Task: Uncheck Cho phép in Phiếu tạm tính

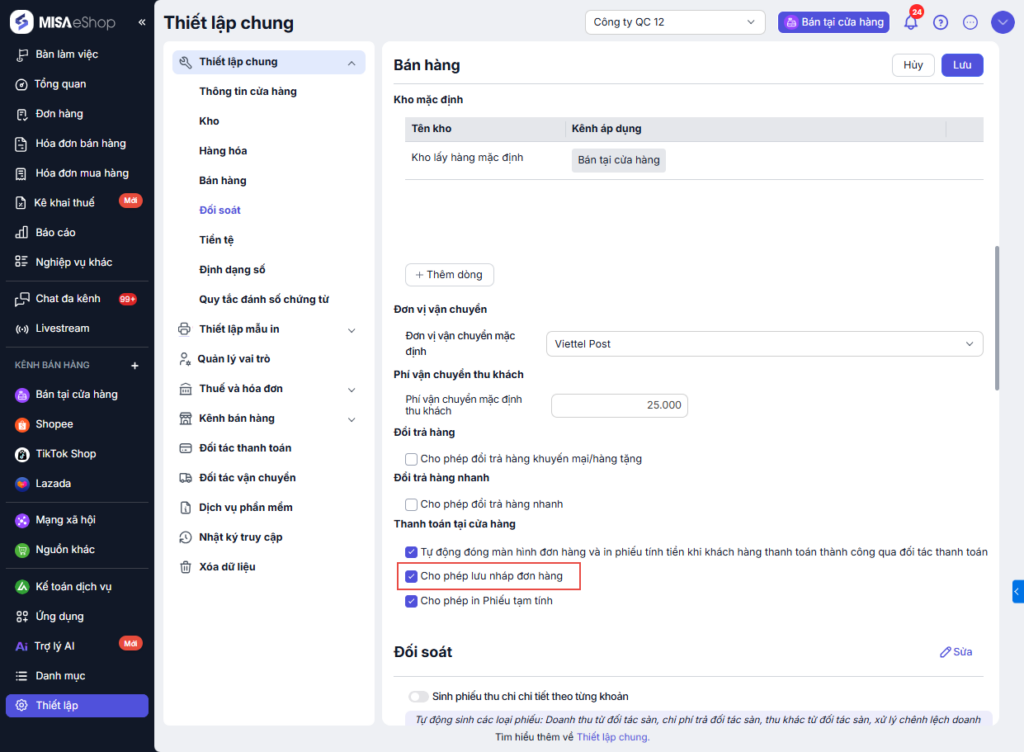Action: 411,601
